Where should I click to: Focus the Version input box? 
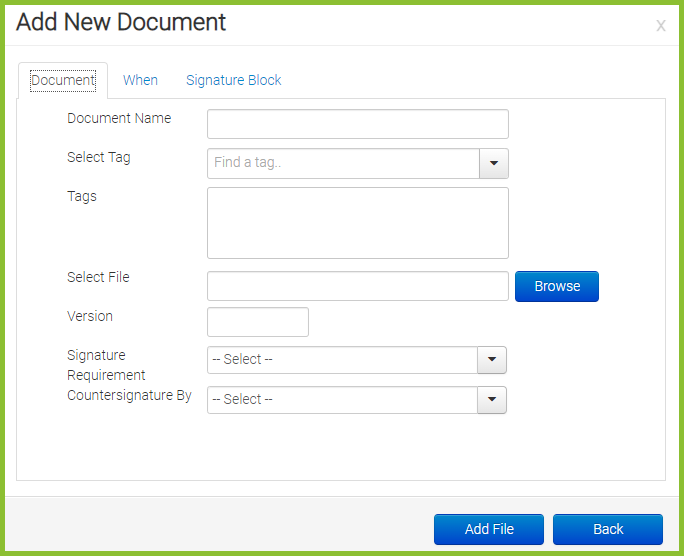tap(258, 322)
